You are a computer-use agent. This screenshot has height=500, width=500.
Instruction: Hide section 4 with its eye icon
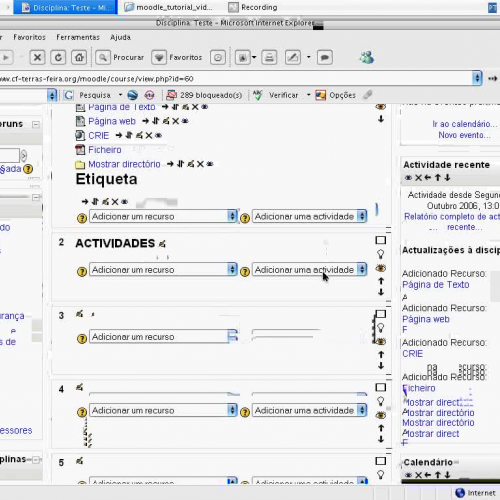pyautogui.click(x=381, y=415)
